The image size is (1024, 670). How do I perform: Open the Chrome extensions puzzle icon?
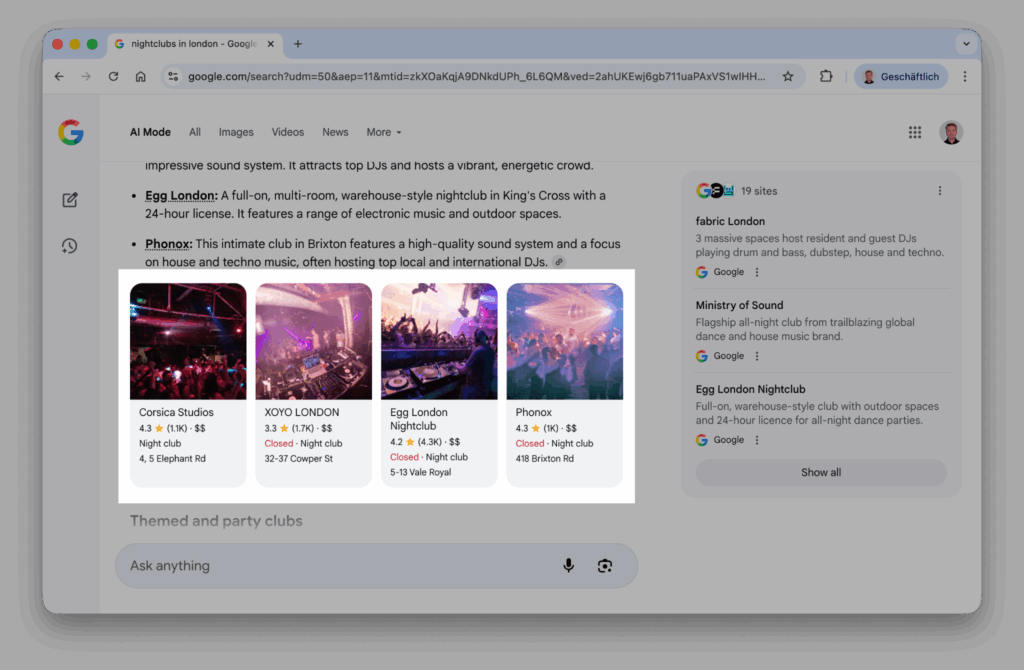click(826, 77)
